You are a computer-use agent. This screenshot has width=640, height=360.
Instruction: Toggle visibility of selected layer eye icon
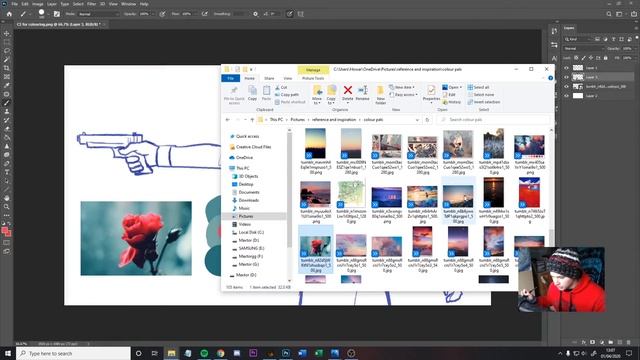(567, 77)
